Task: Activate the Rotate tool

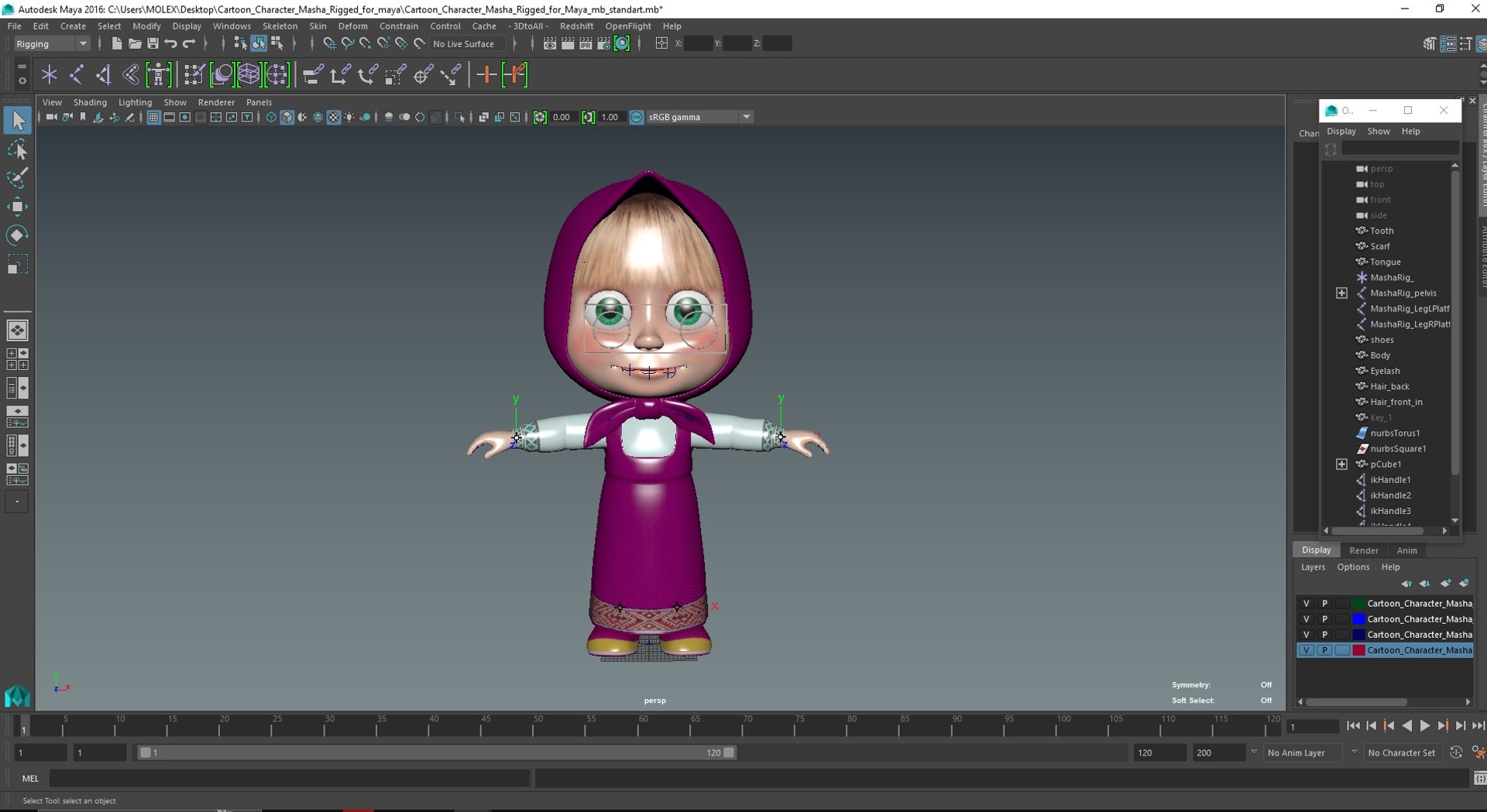Action: (x=17, y=235)
